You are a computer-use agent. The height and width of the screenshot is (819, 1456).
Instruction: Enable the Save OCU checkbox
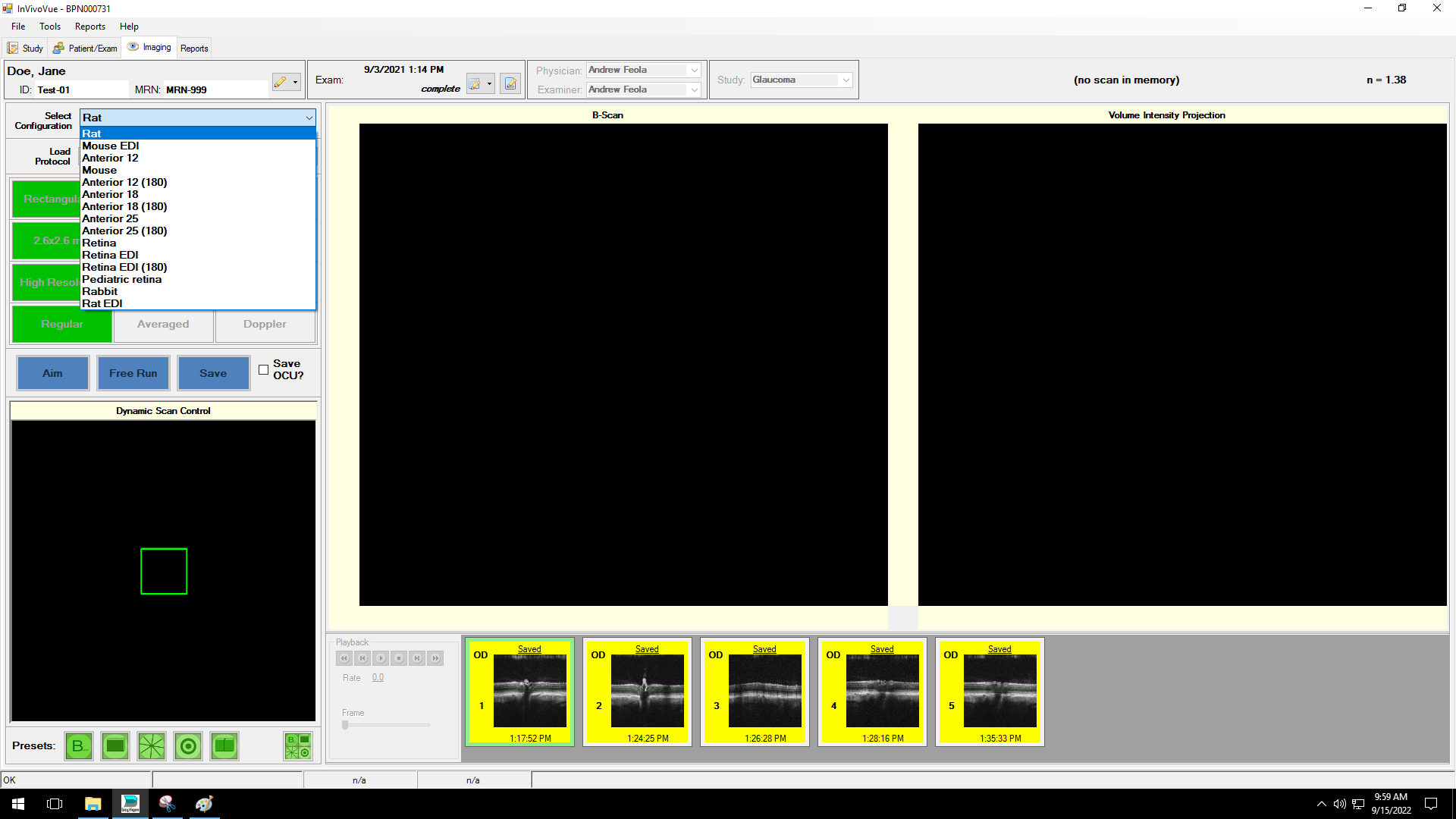[263, 370]
